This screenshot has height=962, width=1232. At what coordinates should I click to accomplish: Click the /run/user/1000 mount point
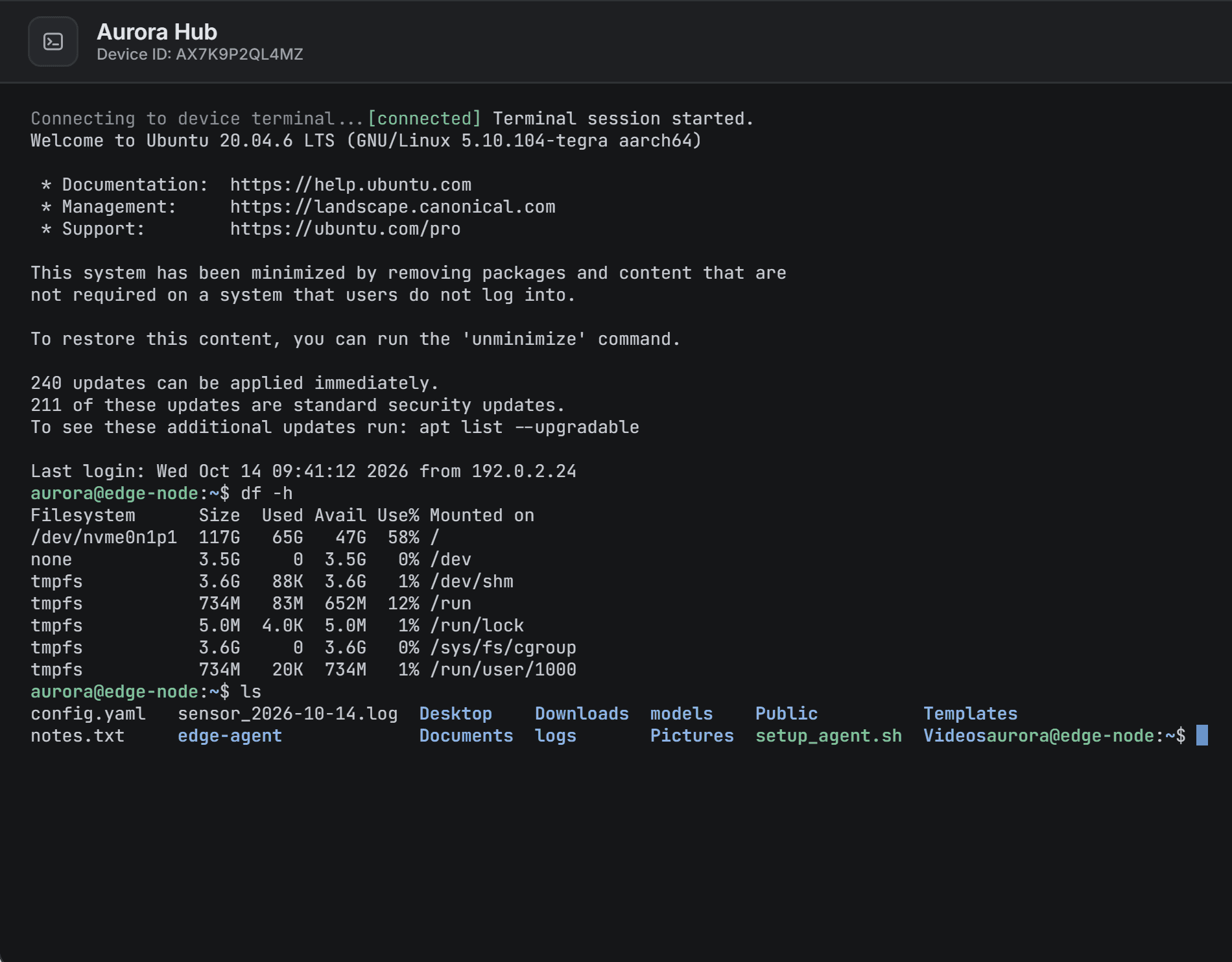(x=503, y=670)
